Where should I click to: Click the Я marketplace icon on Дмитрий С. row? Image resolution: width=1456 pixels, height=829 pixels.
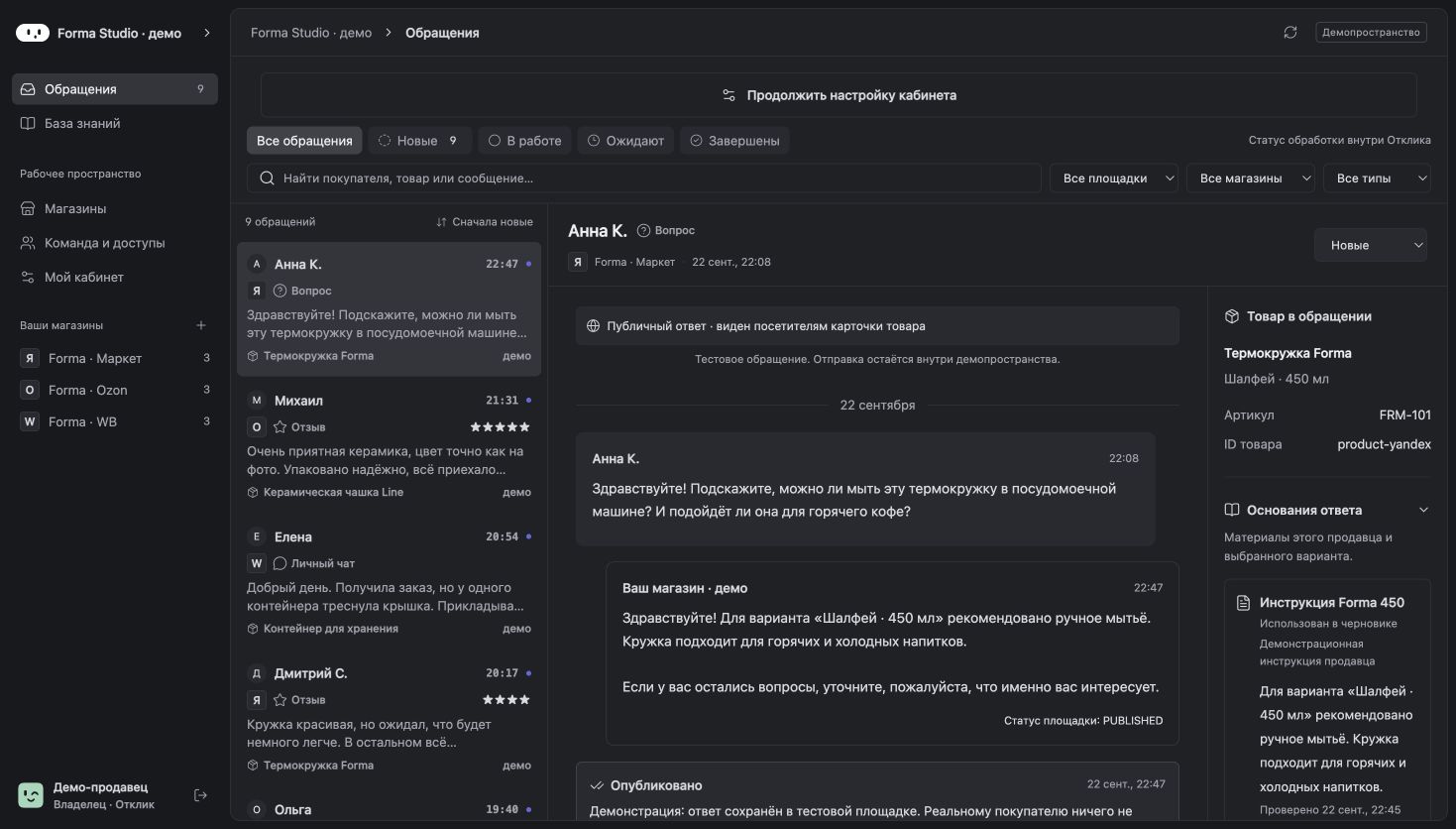click(x=257, y=700)
